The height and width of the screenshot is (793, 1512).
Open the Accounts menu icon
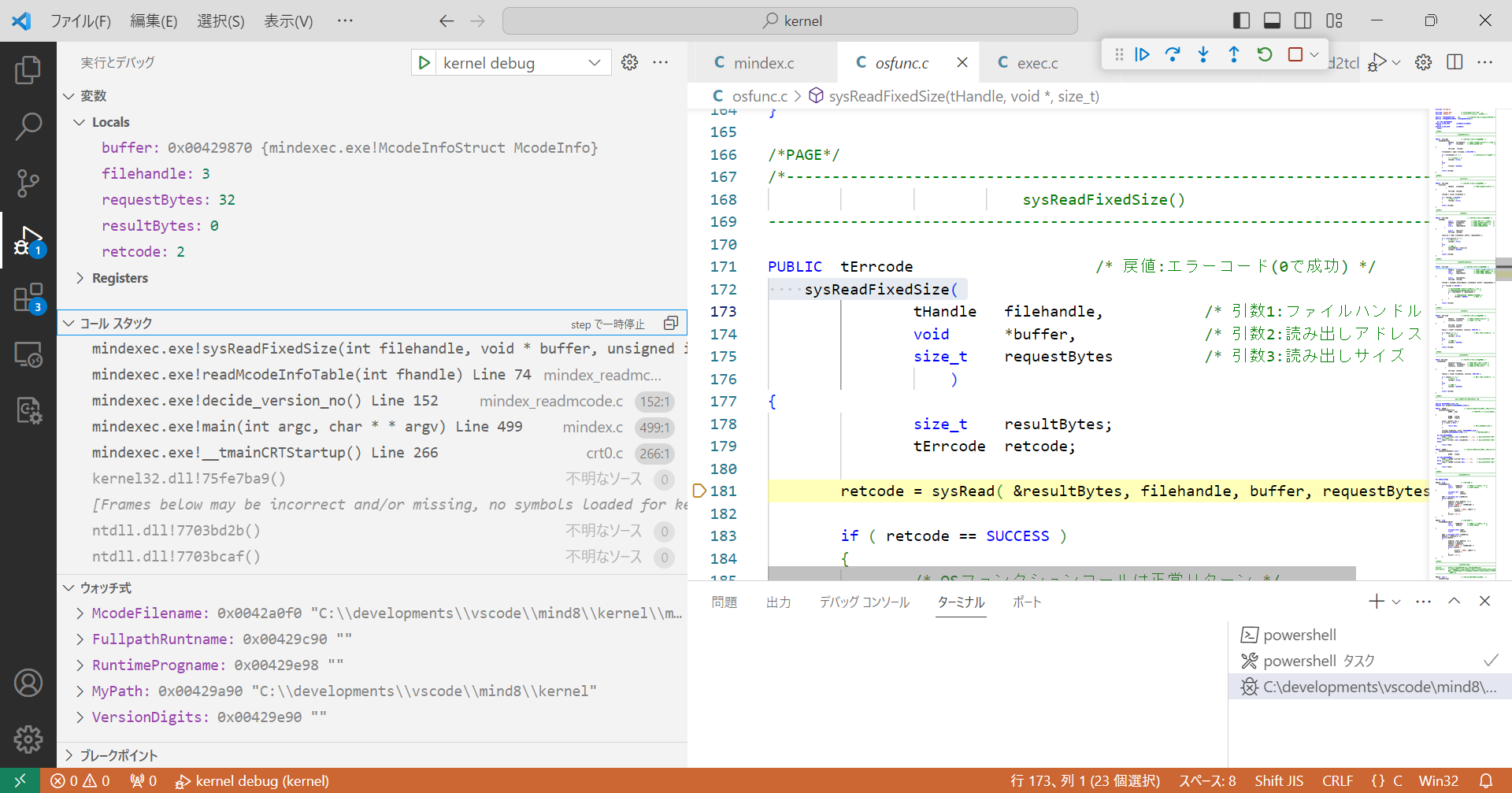[x=28, y=683]
